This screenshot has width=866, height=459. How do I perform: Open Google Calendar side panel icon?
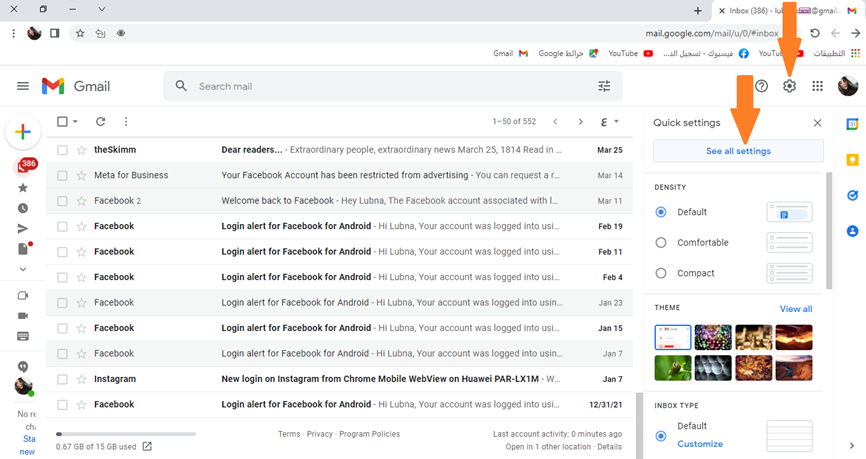pos(853,124)
